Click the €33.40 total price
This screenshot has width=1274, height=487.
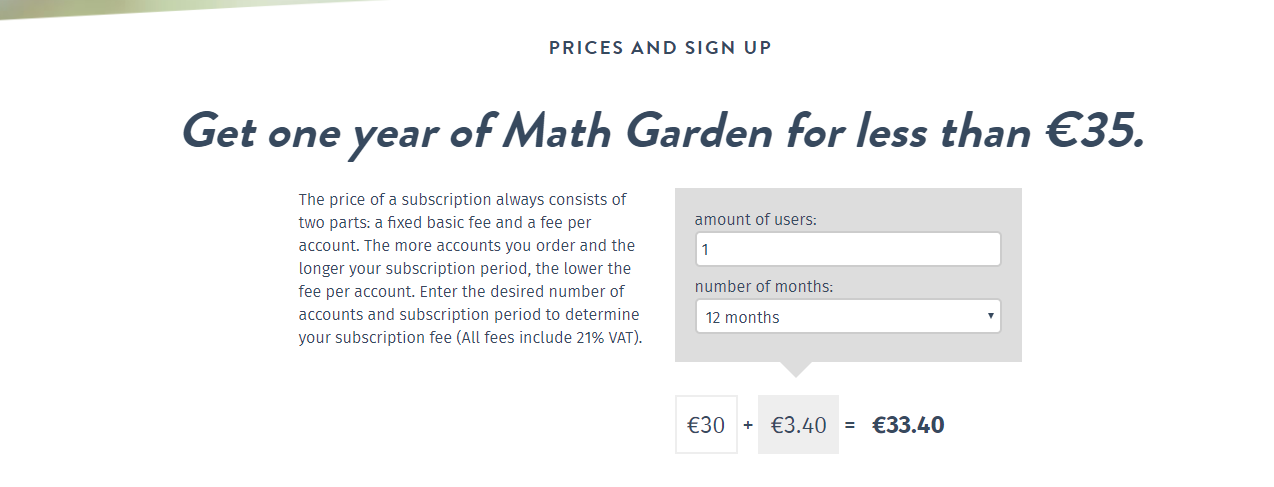908,425
